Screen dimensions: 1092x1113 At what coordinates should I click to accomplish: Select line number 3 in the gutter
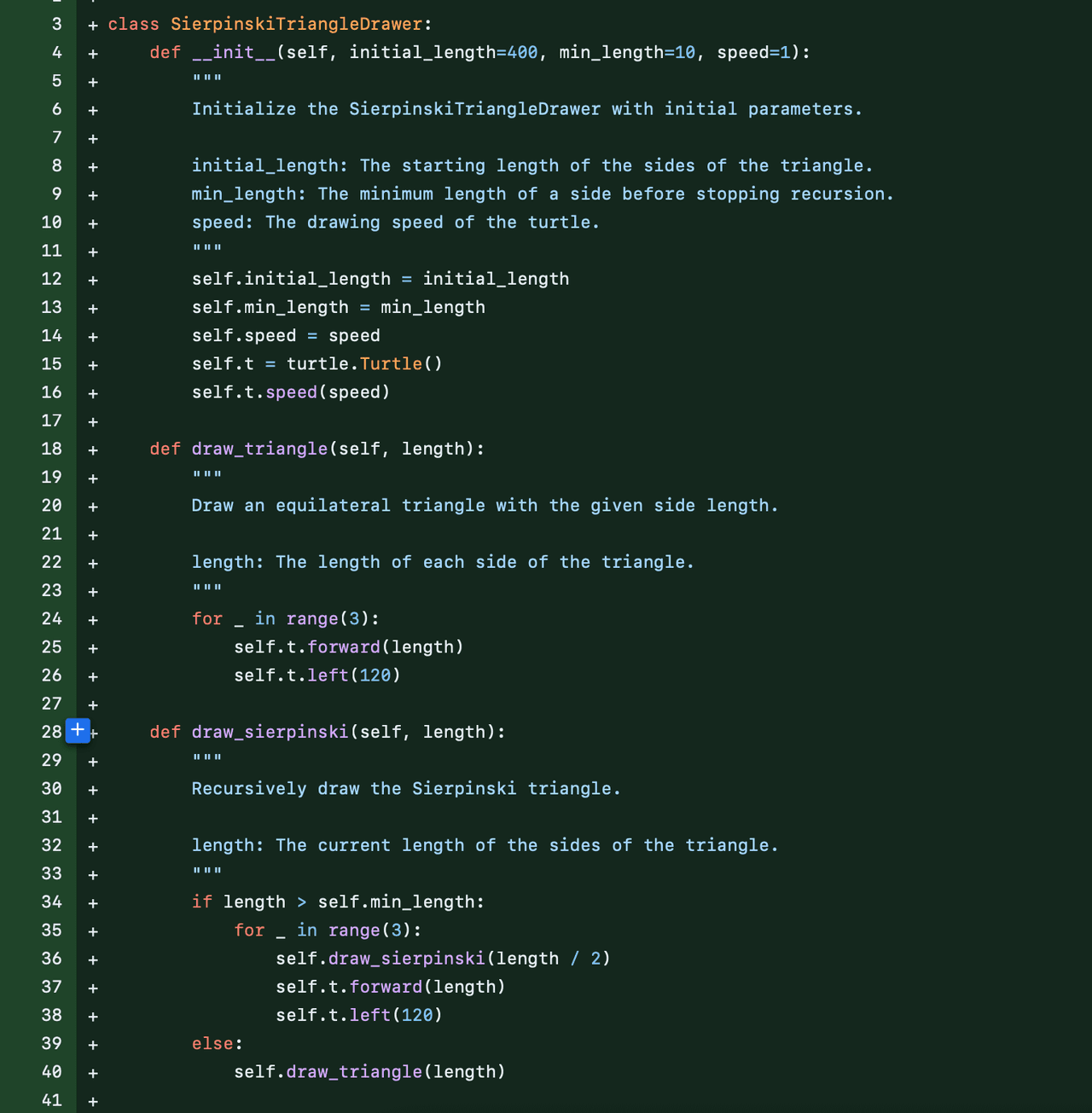pyautogui.click(x=57, y=24)
